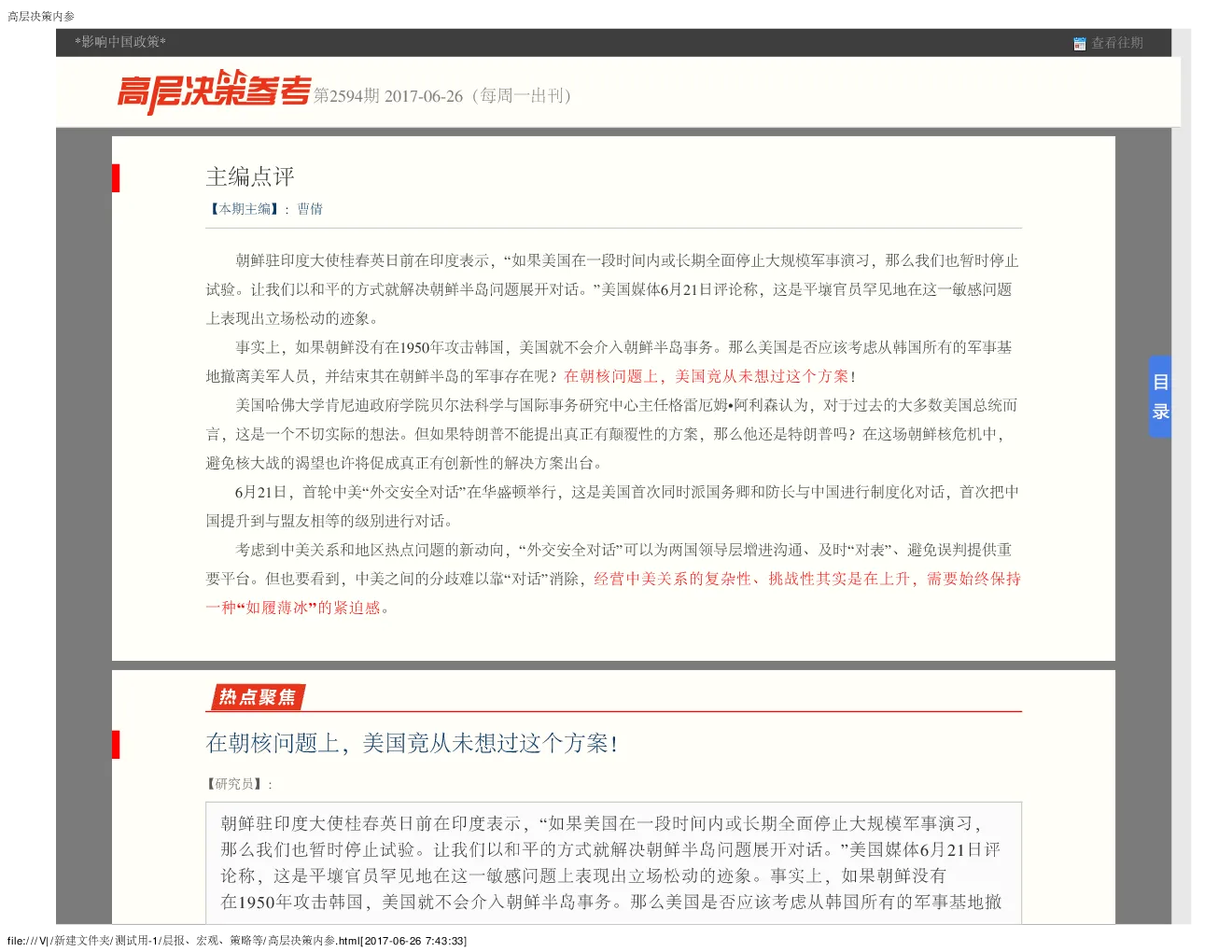
Task: Click the 【本期主编】 label
Action: [x=243, y=209]
